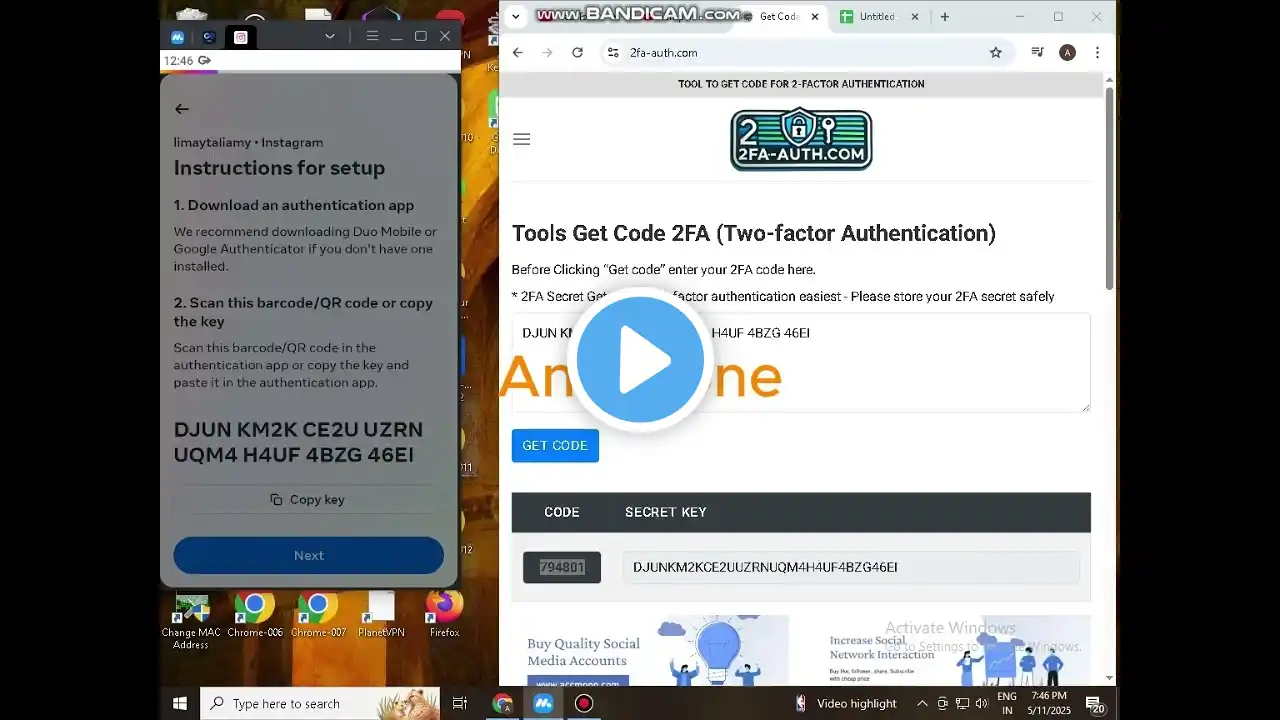Open Task View on the taskbar
Image resolution: width=1280 pixels, height=720 pixels.
pos(460,704)
